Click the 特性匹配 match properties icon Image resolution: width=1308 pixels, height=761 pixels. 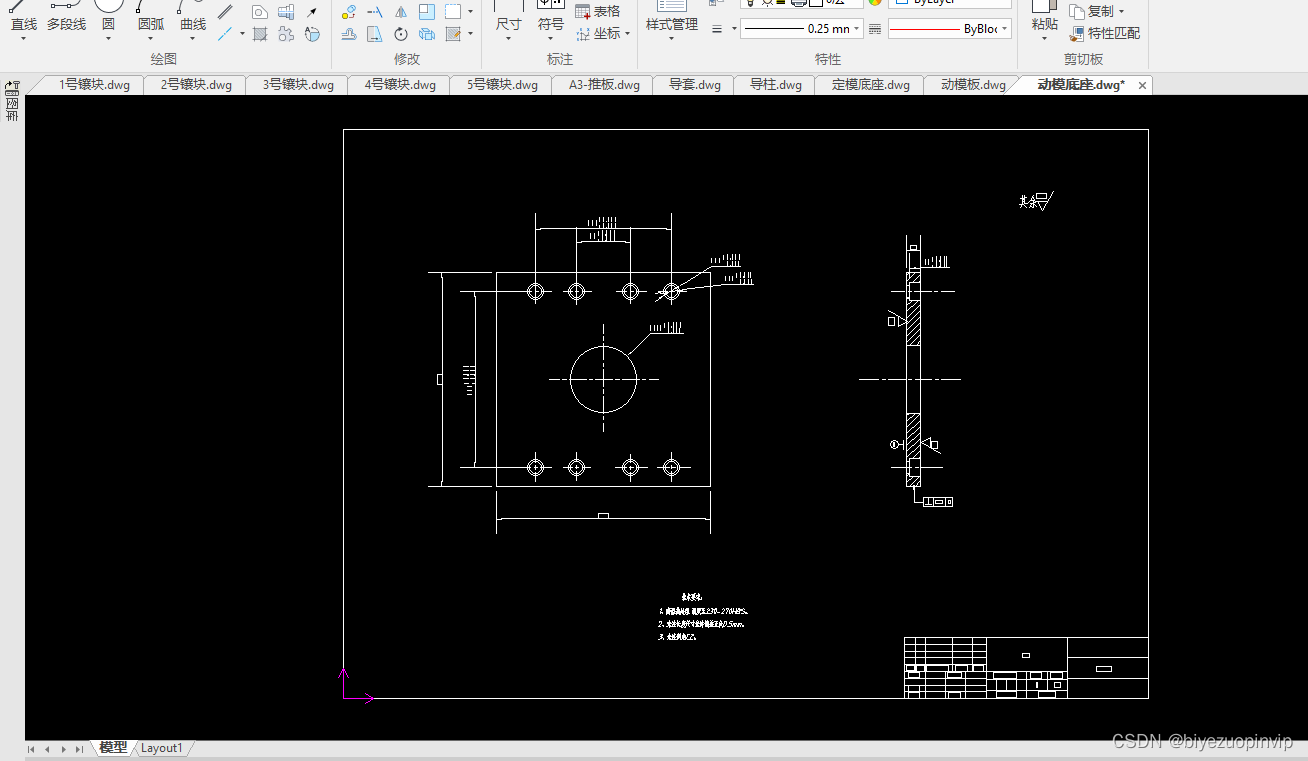(1077, 33)
